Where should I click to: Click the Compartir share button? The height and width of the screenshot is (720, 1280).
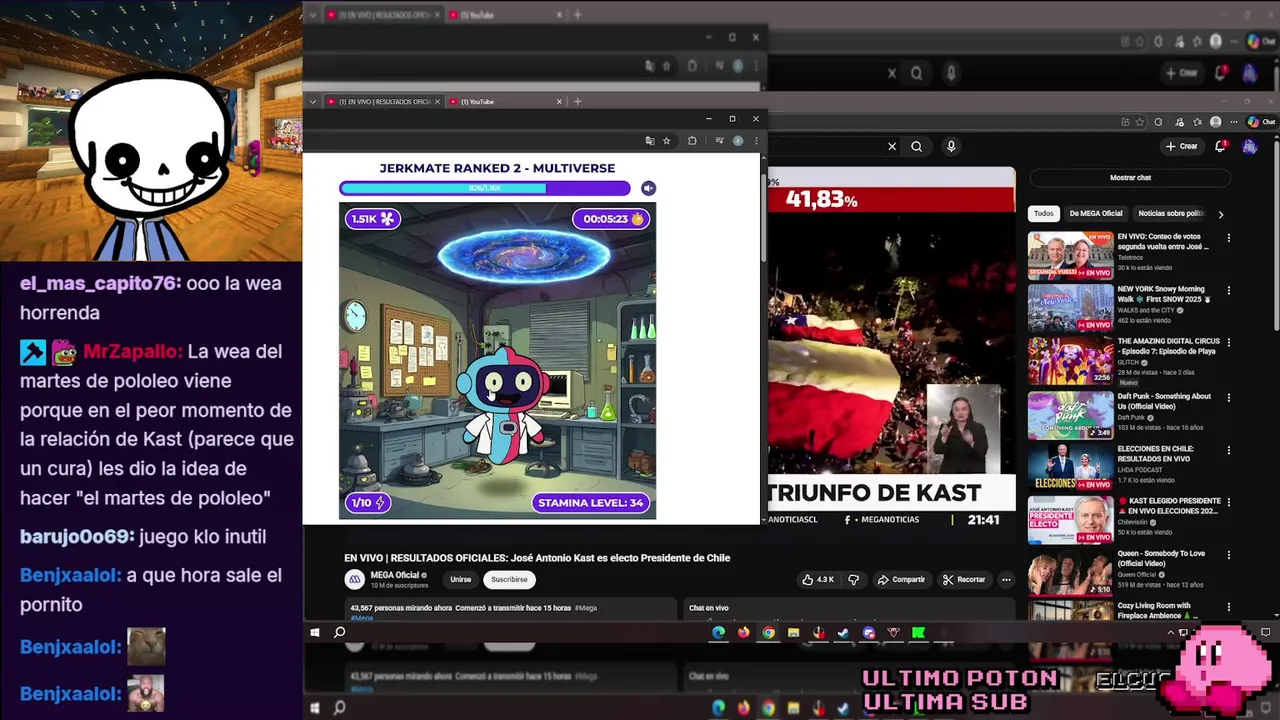point(902,579)
